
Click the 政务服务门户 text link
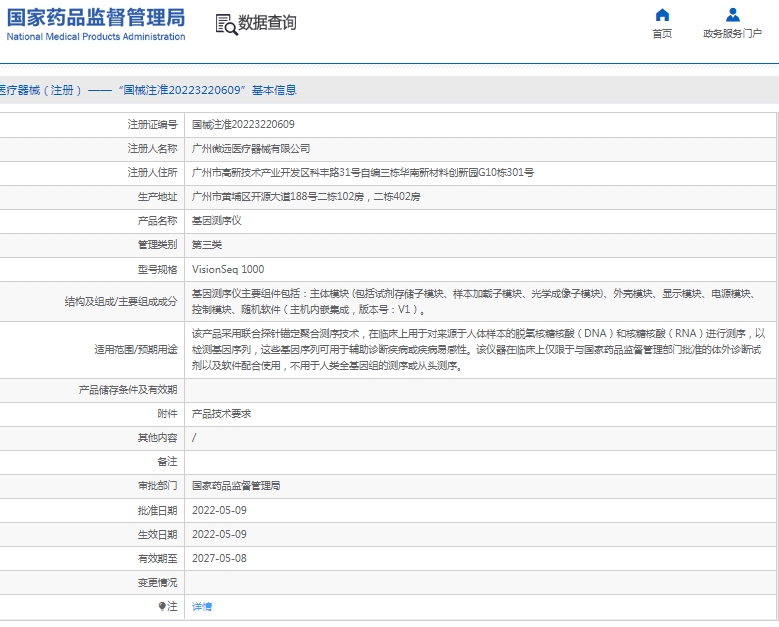coord(732,33)
